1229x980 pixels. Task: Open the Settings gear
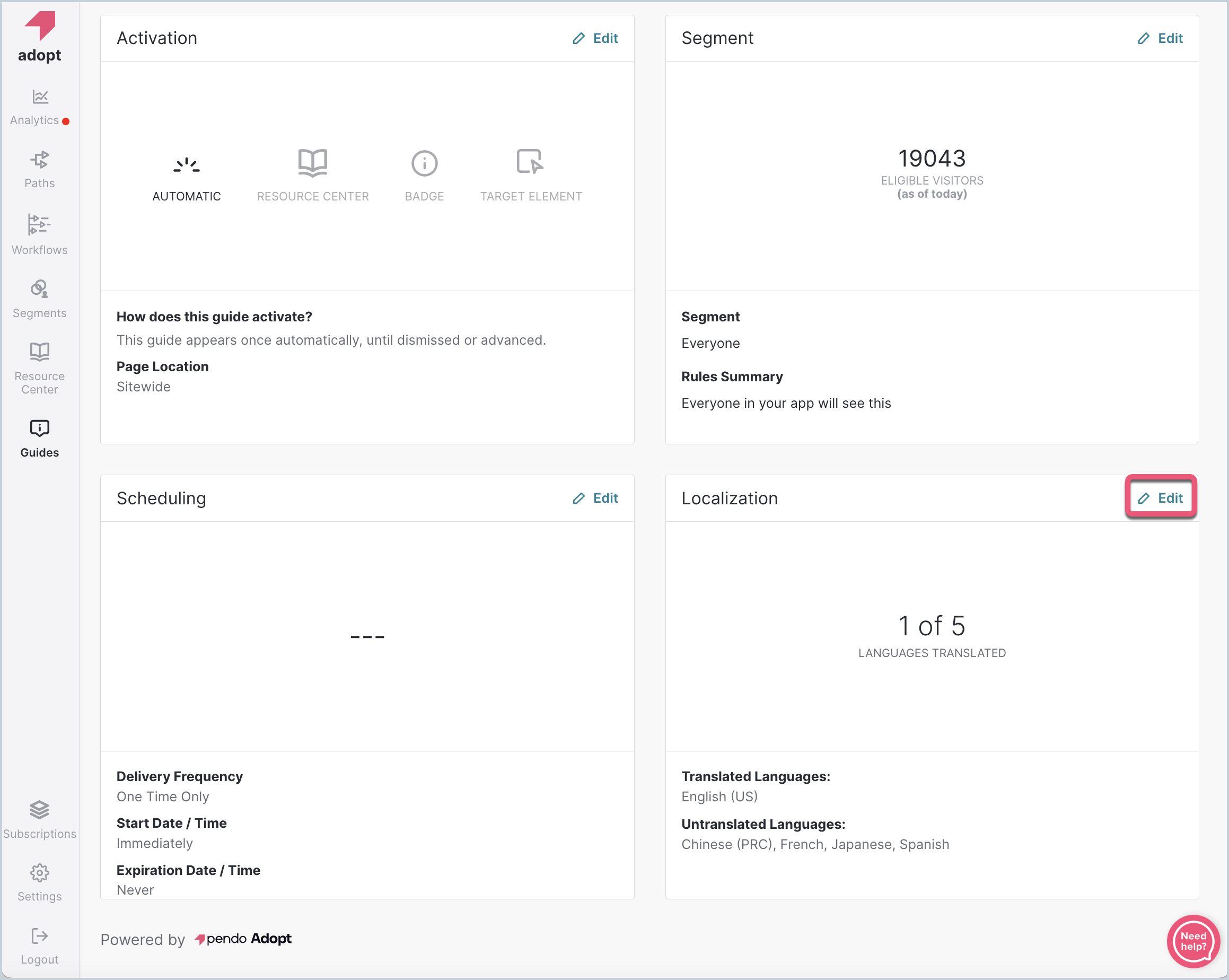tap(39, 882)
